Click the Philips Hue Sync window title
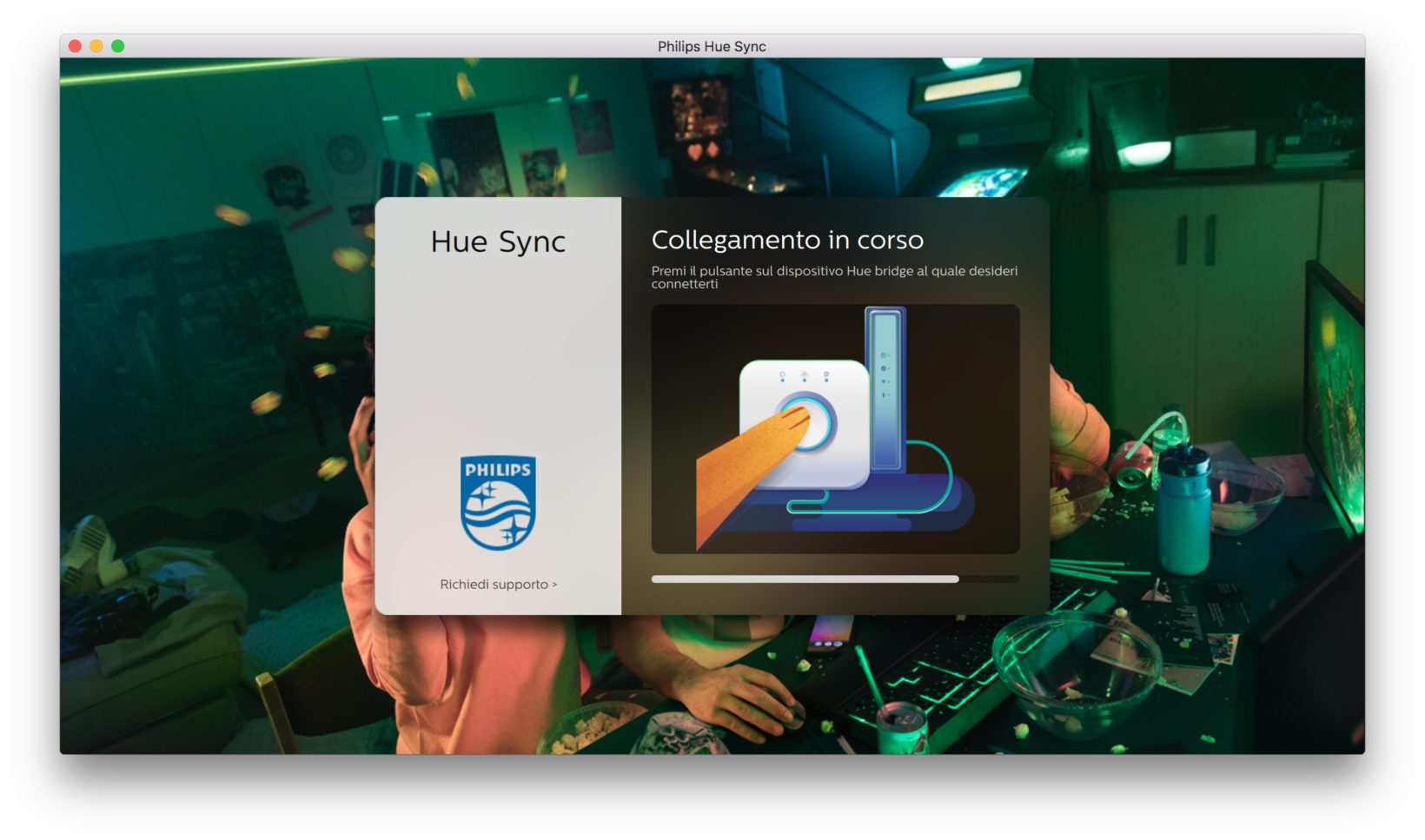 [x=712, y=46]
